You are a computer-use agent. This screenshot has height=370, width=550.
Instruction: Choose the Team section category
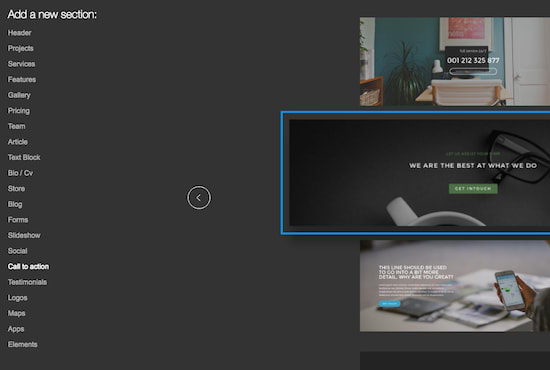(16, 126)
